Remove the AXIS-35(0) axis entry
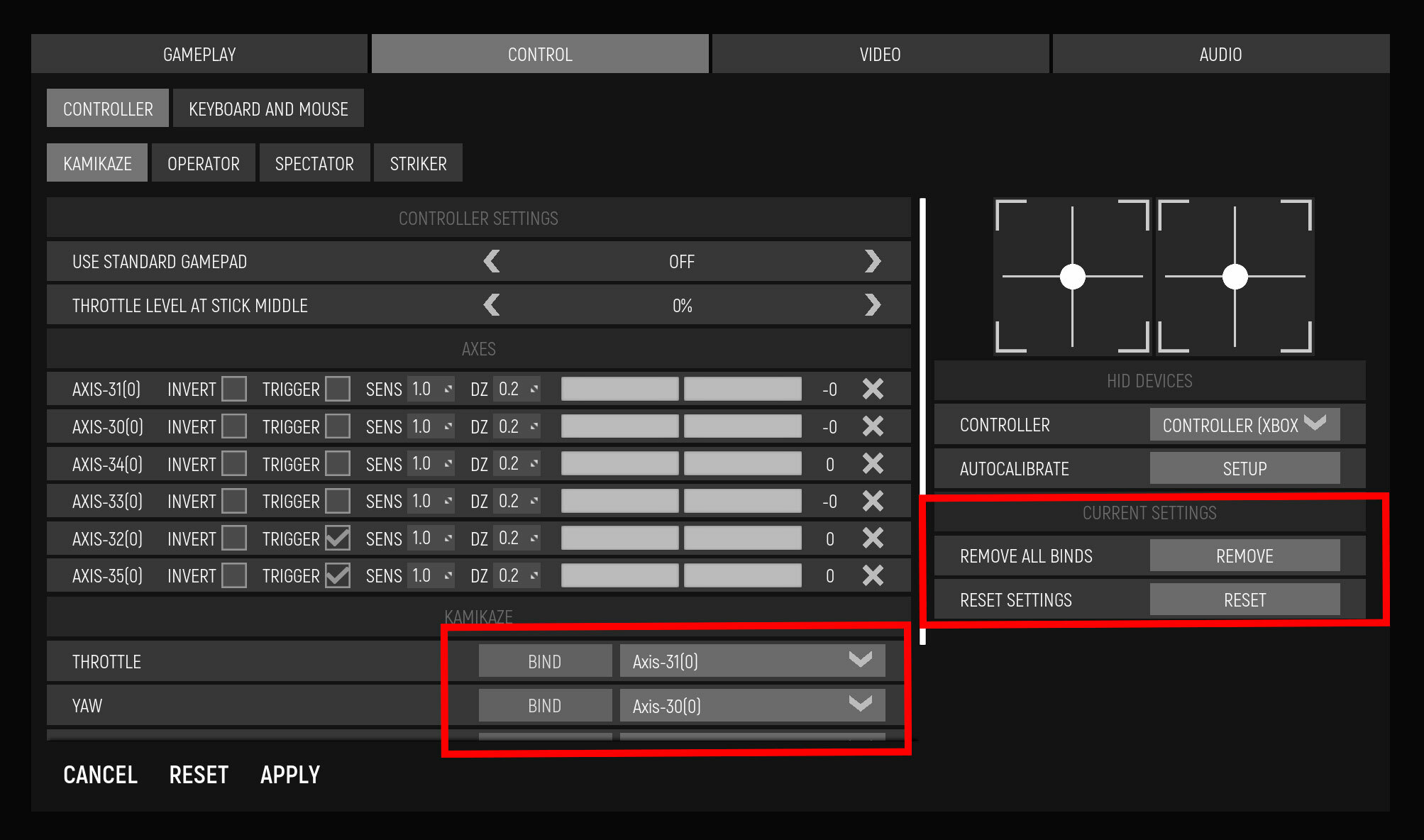The height and width of the screenshot is (840, 1424). coord(873,575)
